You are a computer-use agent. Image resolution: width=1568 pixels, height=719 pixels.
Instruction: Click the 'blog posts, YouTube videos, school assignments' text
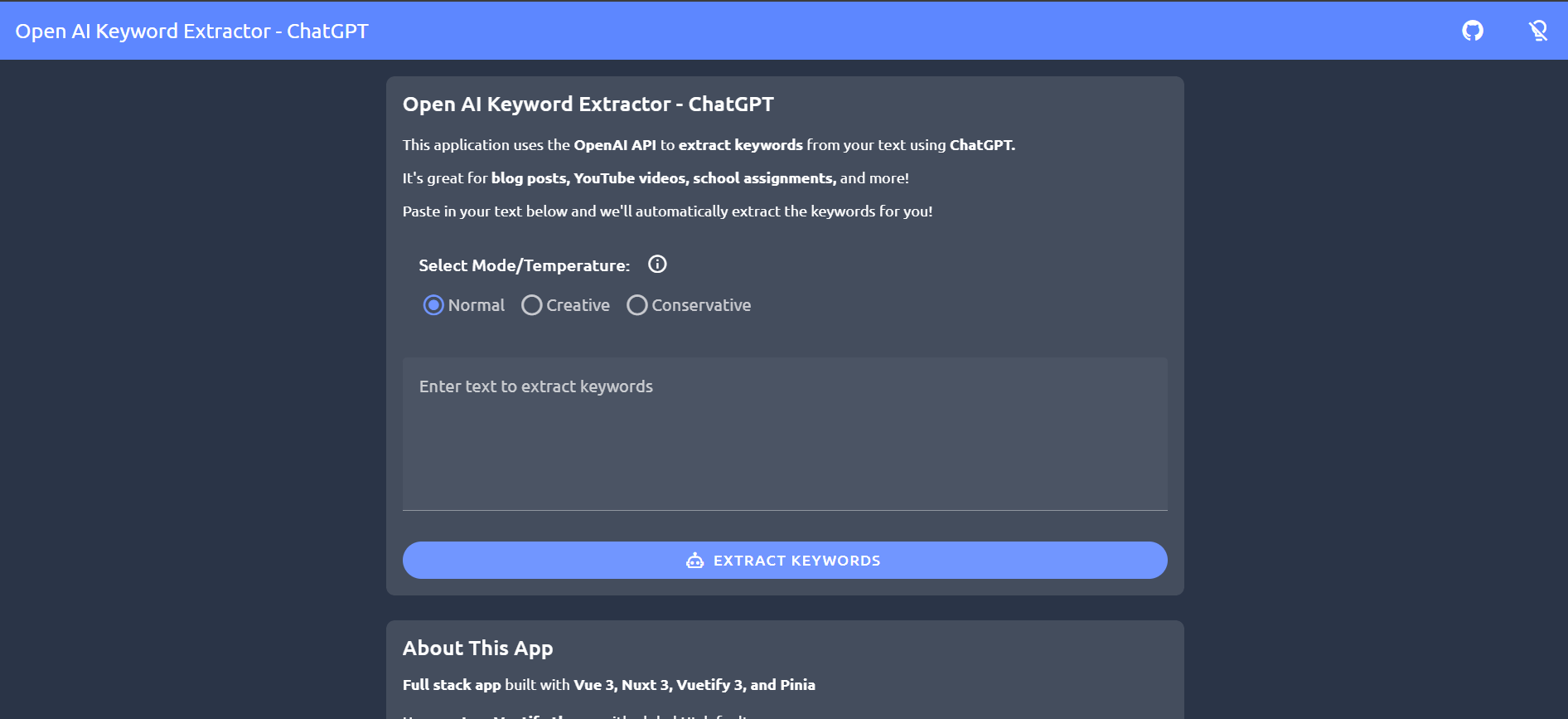[x=663, y=178]
